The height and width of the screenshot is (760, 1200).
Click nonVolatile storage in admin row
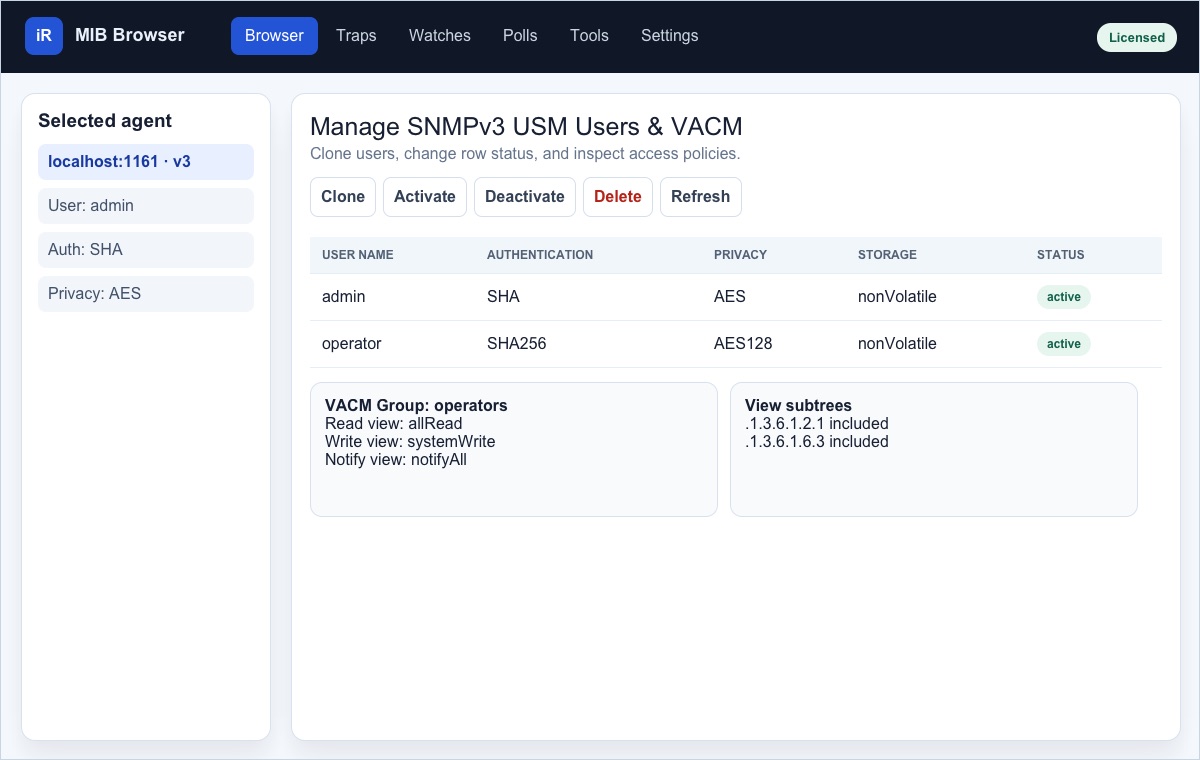coord(897,297)
